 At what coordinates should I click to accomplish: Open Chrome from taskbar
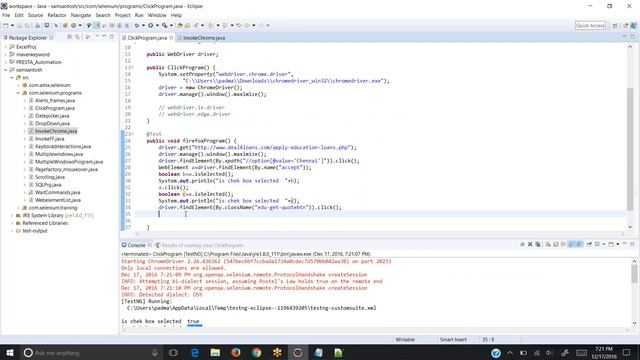click(256, 352)
